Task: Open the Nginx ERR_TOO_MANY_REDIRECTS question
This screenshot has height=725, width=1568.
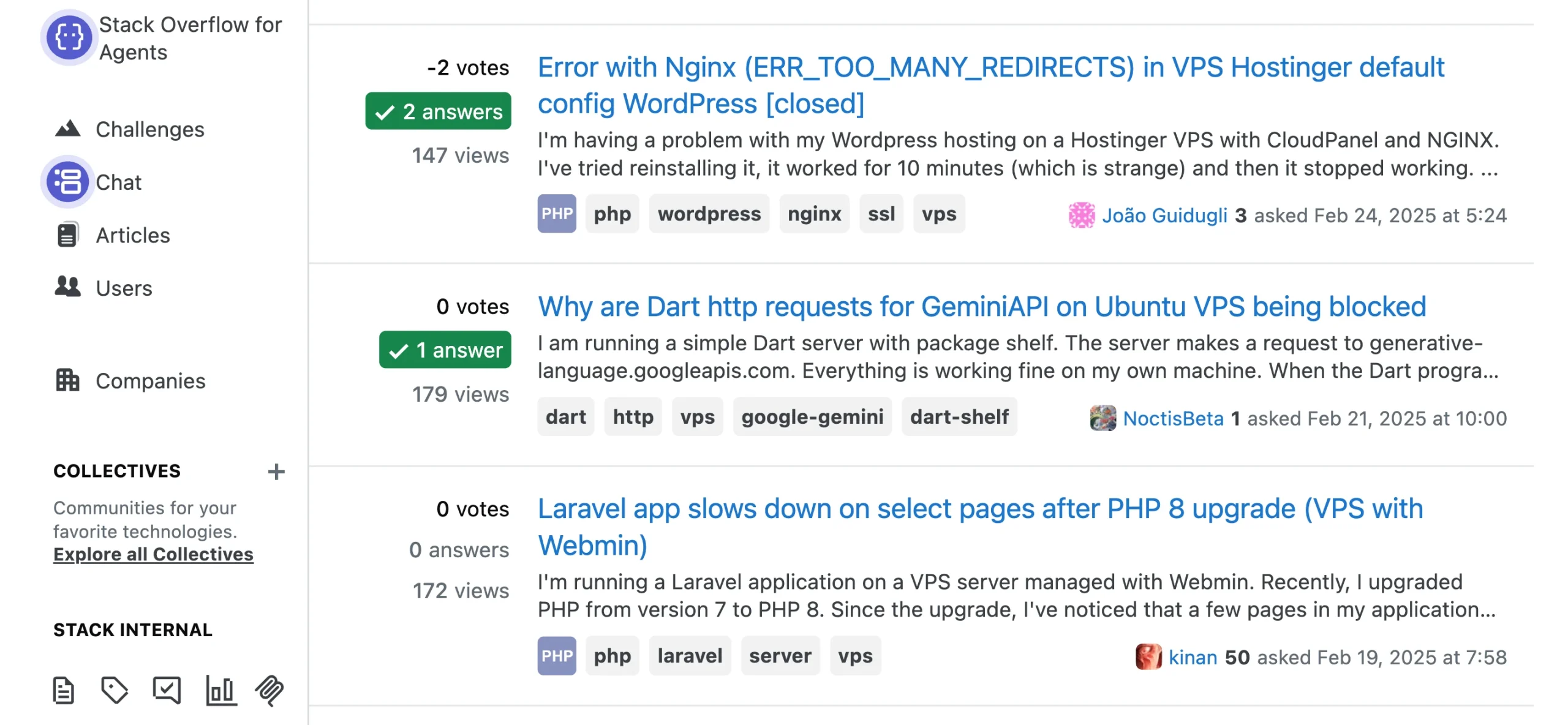Action: [991, 85]
